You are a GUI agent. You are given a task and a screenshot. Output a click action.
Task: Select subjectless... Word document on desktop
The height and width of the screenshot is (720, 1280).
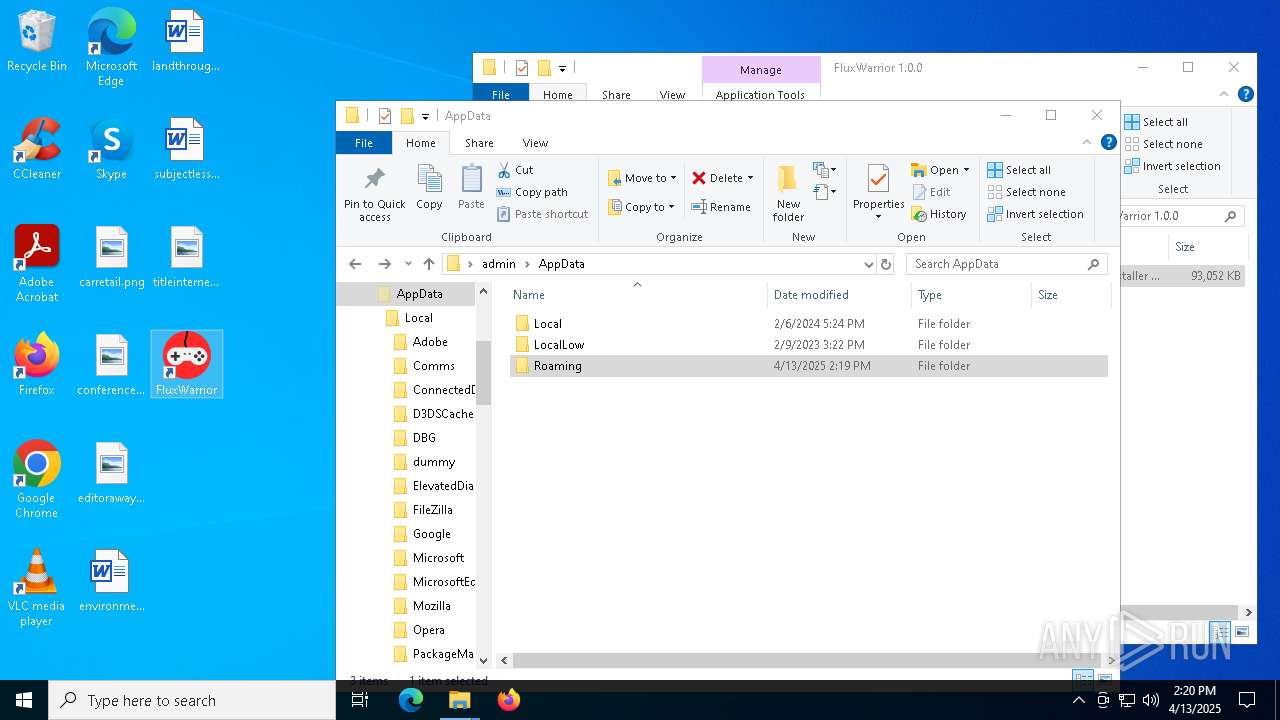click(x=186, y=150)
